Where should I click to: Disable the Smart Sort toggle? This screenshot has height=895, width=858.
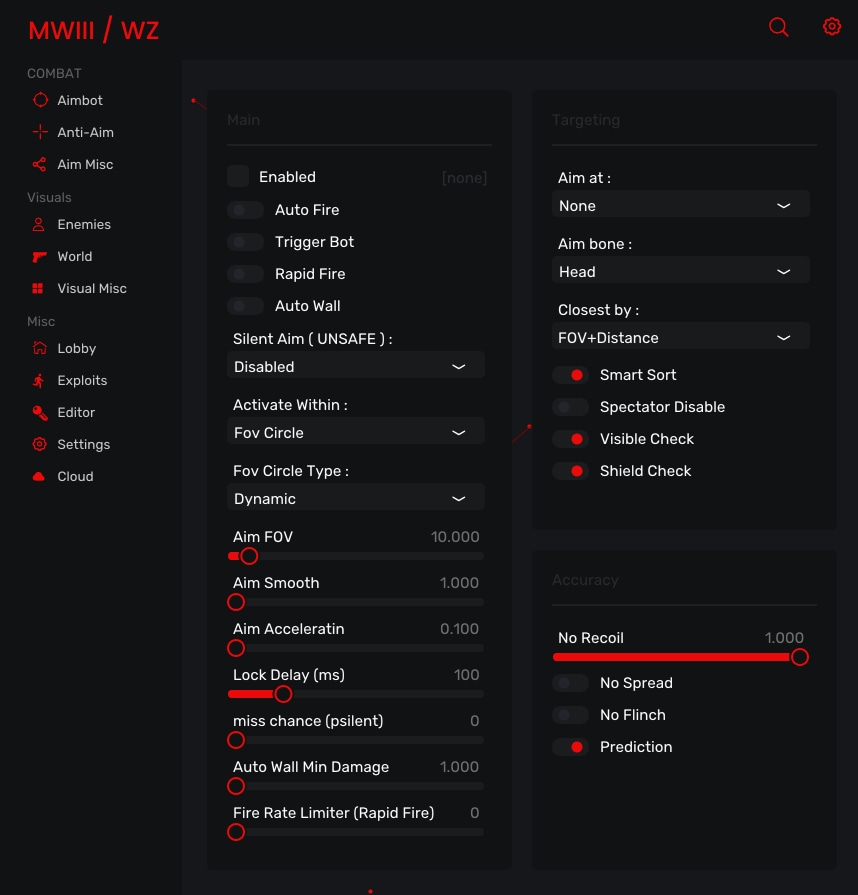(570, 375)
